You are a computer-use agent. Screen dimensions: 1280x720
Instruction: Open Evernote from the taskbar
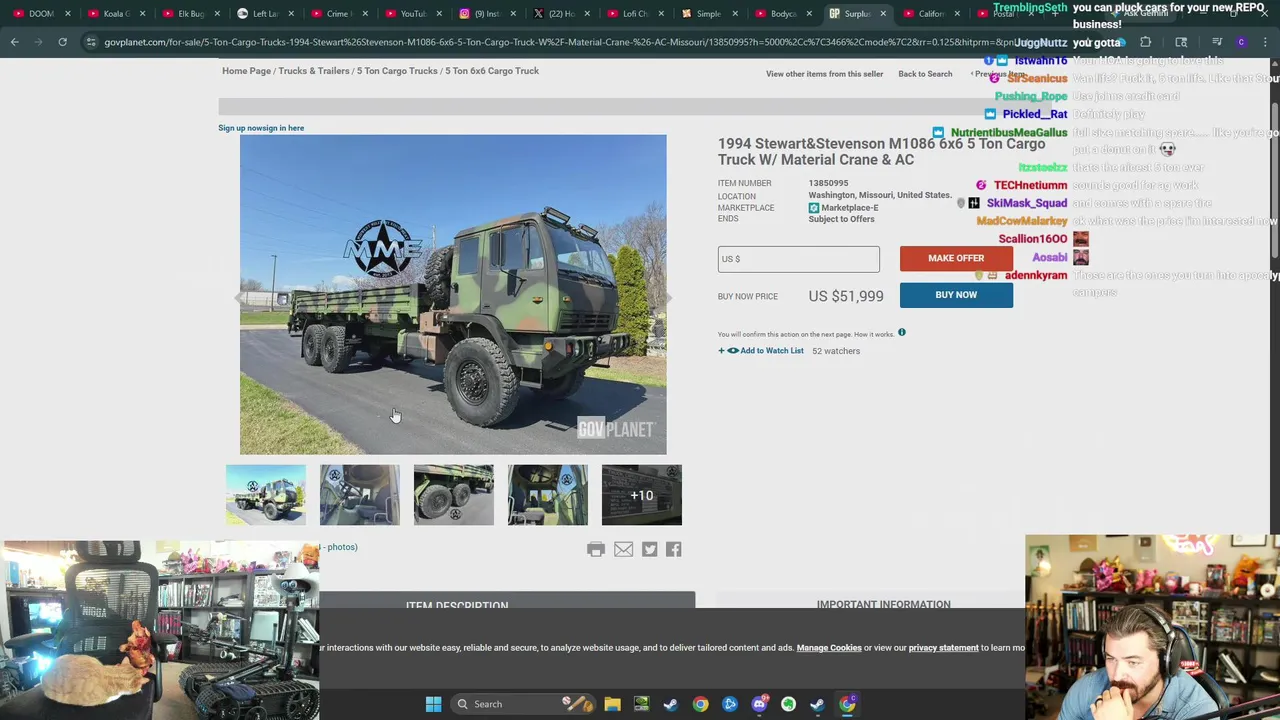click(788, 704)
